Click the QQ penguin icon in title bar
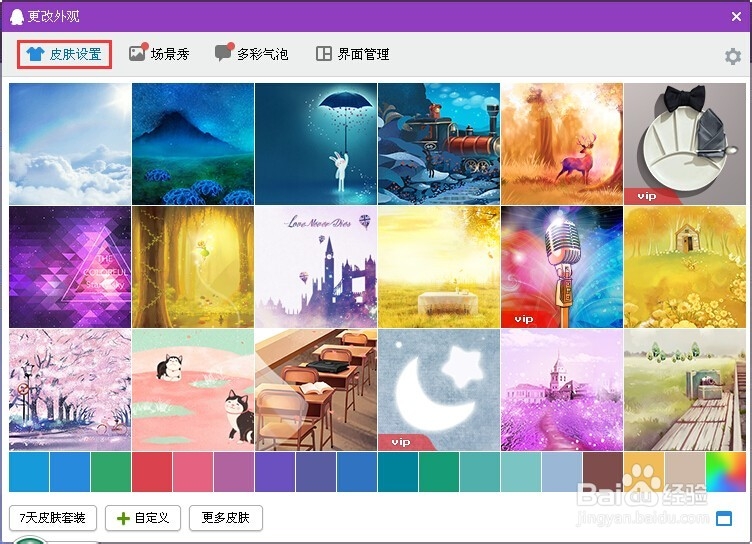Image resolution: width=752 pixels, height=544 pixels. [17, 17]
